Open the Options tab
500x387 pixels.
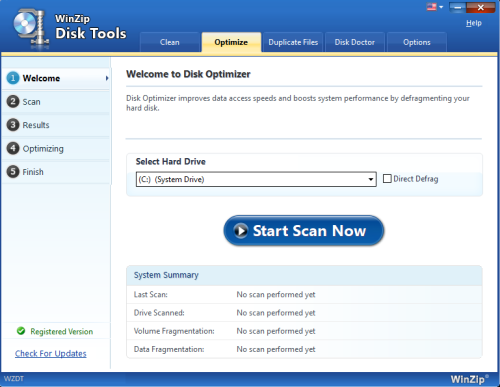[x=417, y=42]
